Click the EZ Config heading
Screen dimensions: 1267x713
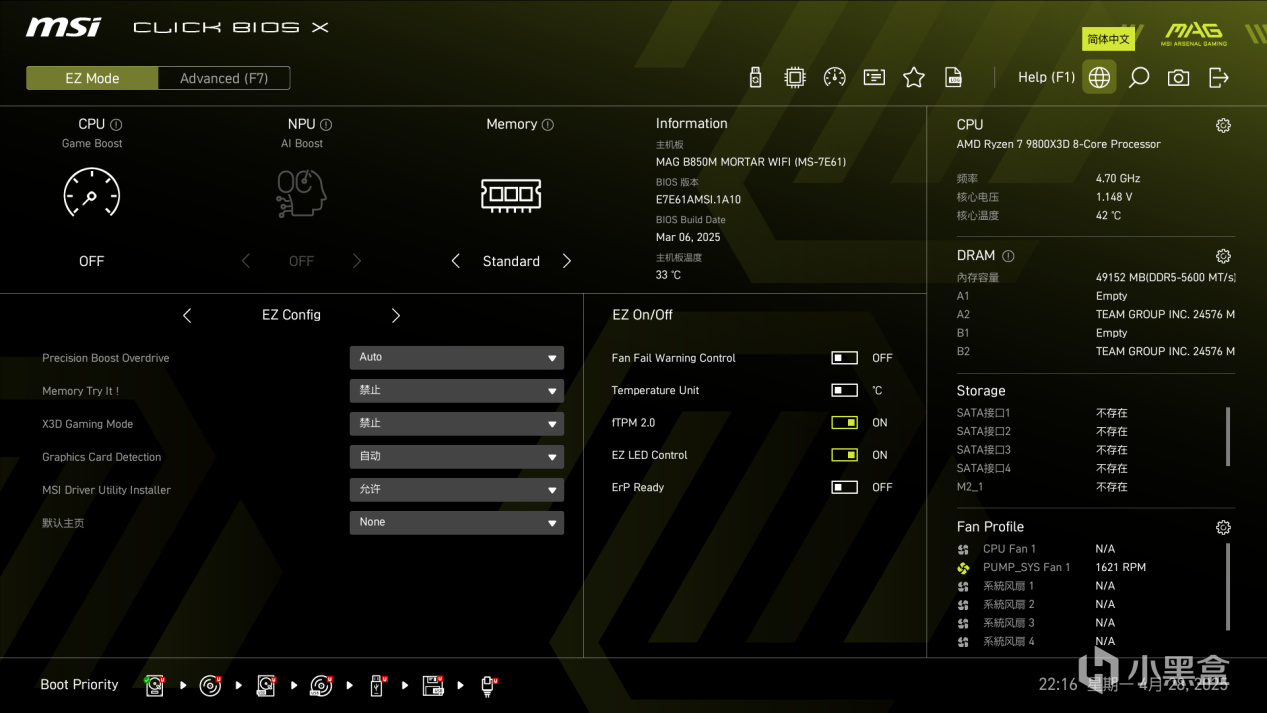(x=291, y=315)
